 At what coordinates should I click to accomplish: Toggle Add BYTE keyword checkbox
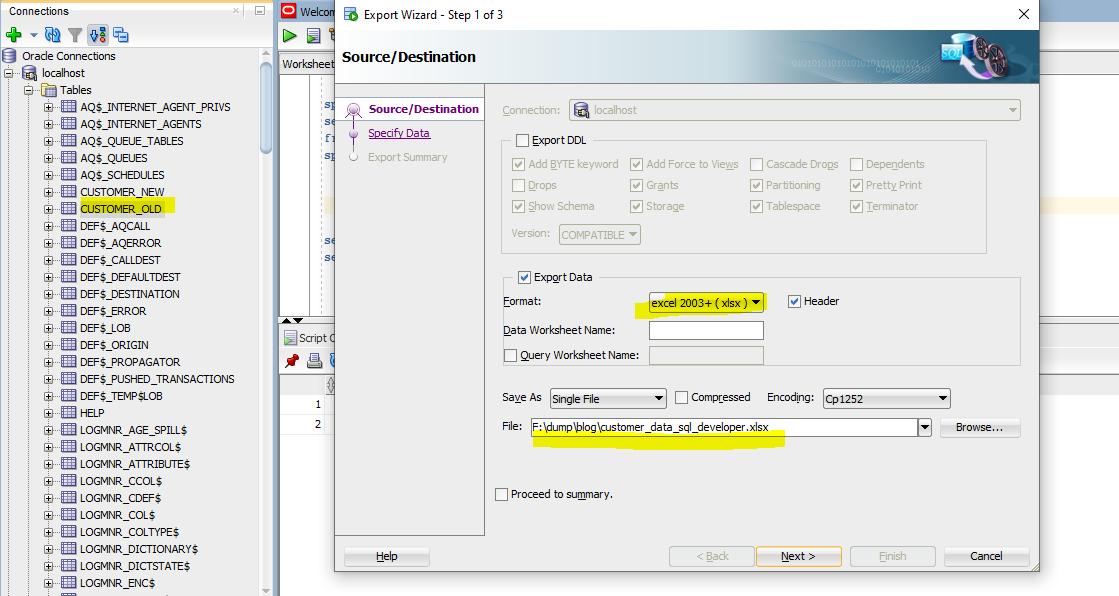pyautogui.click(x=519, y=164)
